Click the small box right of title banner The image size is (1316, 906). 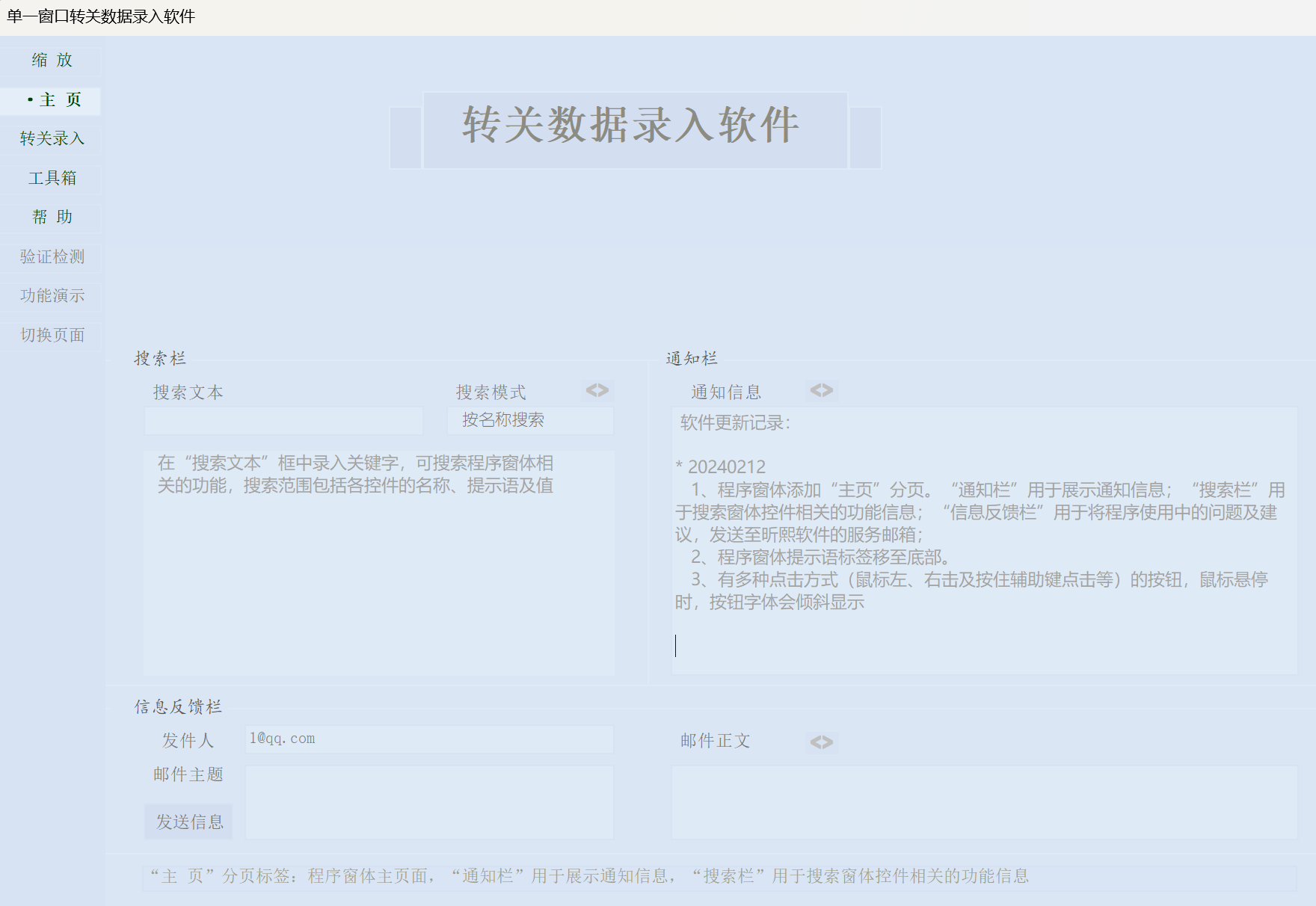coord(865,138)
